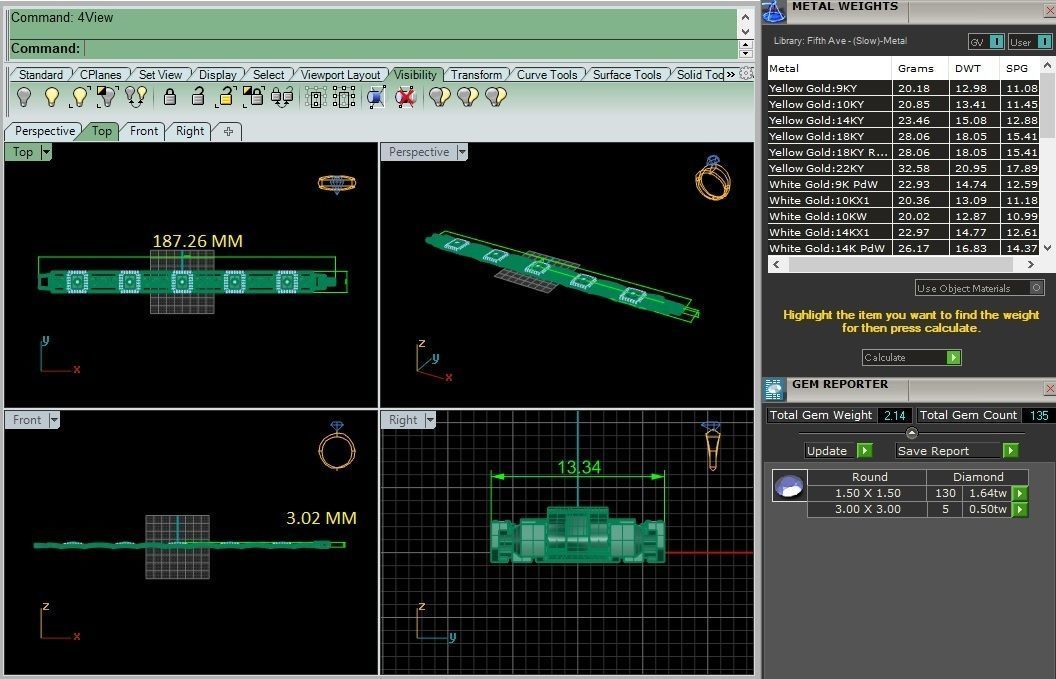This screenshot has width=1056, height=679.
Task: Open the Viewport Layout toolbar tab
Action: (x=340, y=75)
